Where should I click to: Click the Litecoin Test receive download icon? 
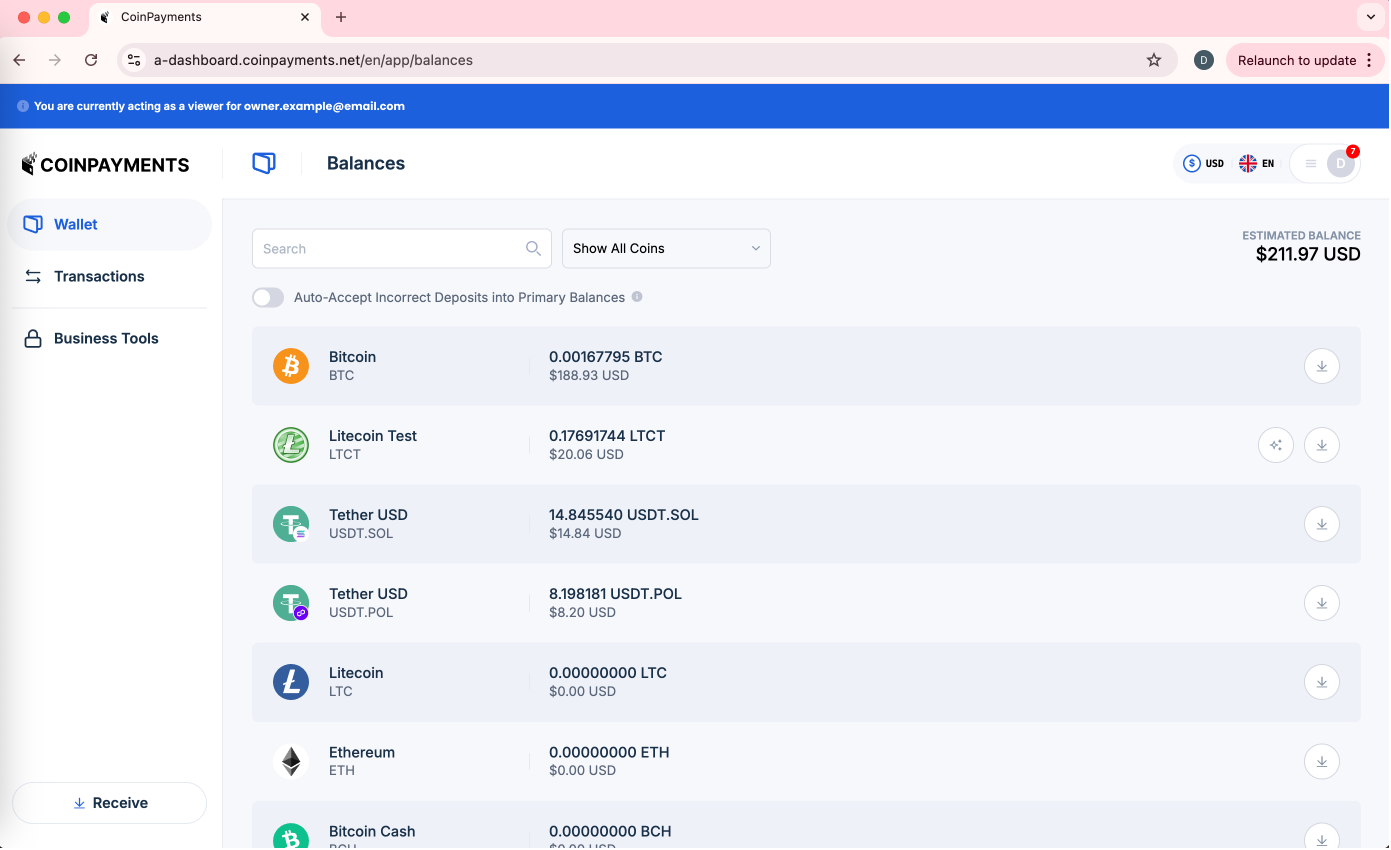pos(1321,445)
